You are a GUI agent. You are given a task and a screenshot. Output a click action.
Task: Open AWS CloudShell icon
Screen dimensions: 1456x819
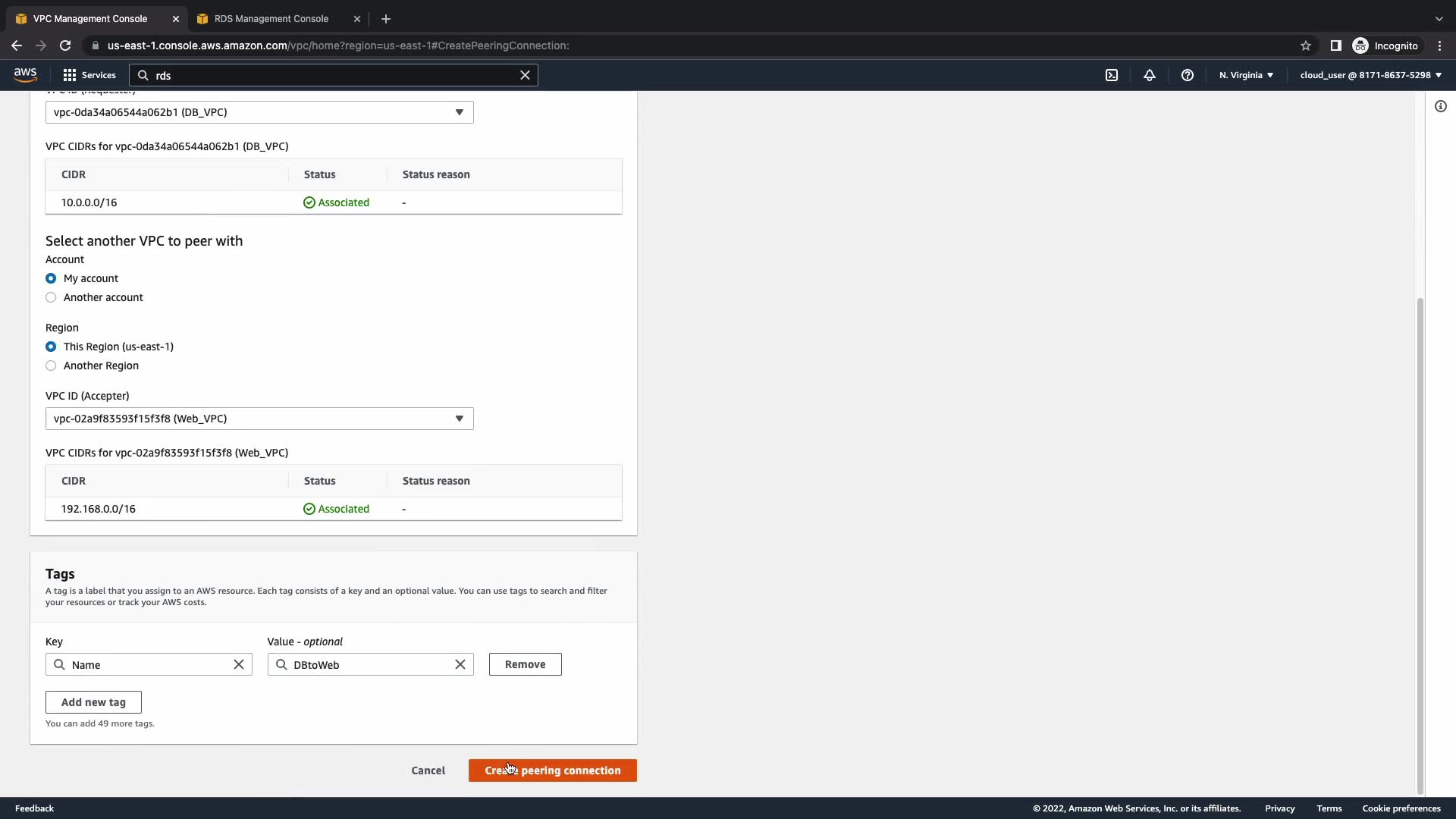click(x=1112, y=75)
